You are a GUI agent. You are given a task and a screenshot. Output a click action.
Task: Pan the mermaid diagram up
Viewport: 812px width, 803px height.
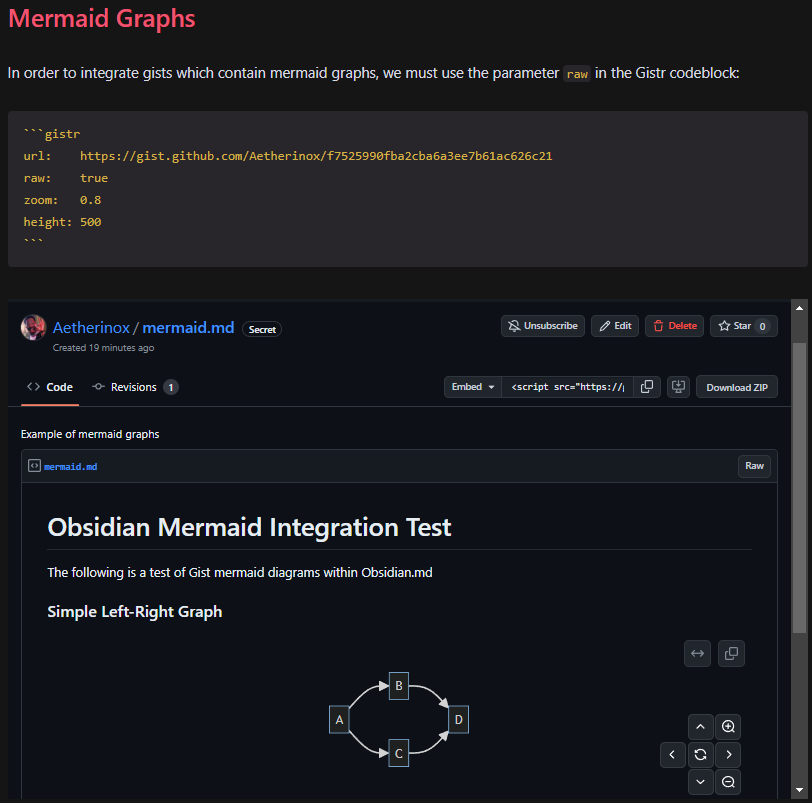700,726
